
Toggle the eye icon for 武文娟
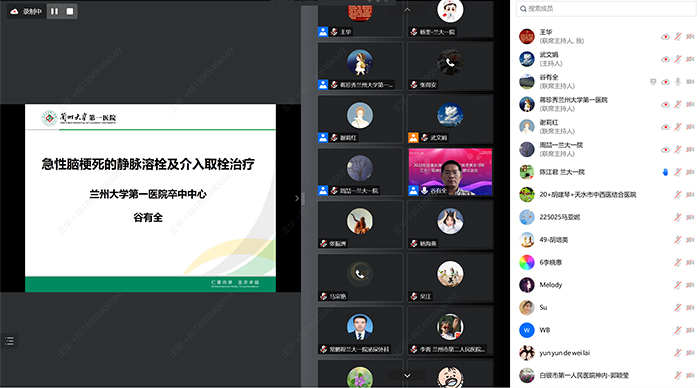(665, 59)
